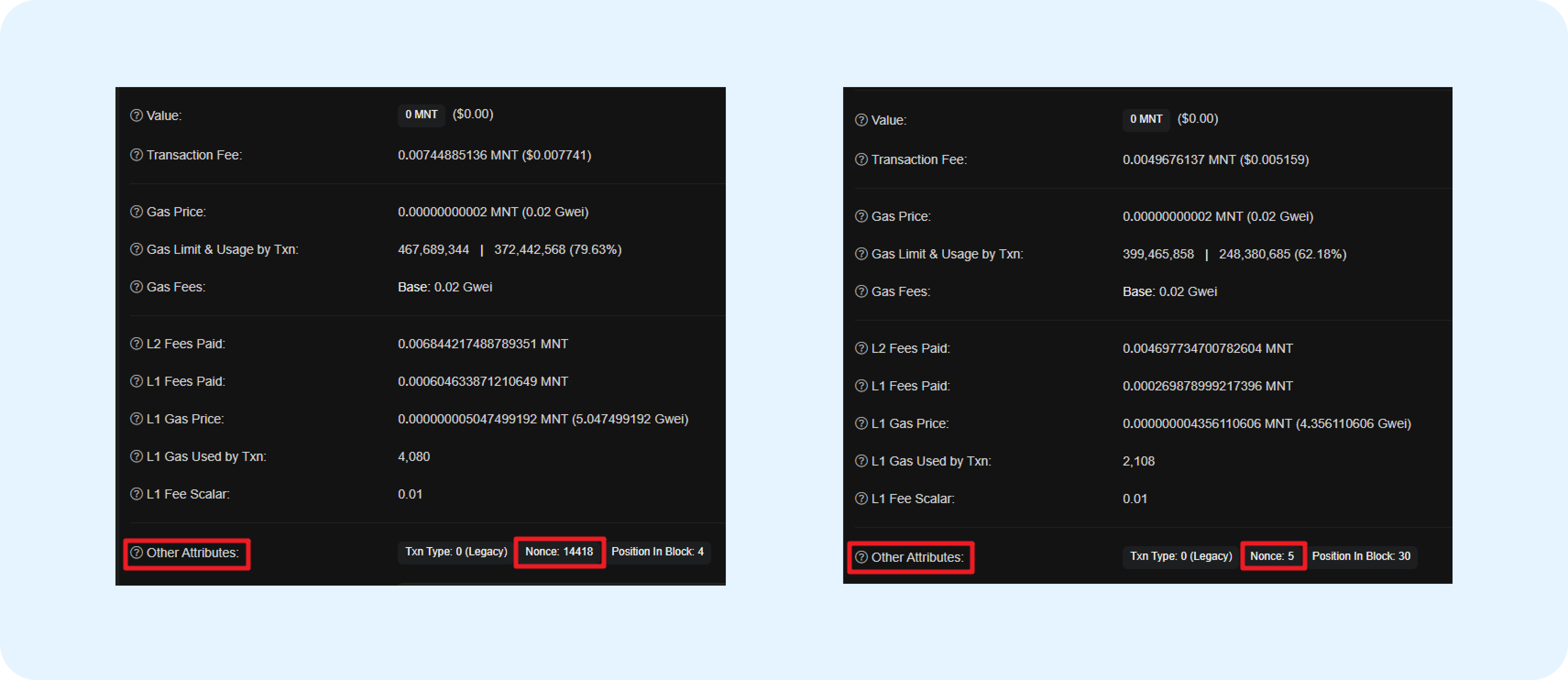
Task: Click help icon beside left panel Other Attributes
Action: (137, 553)
